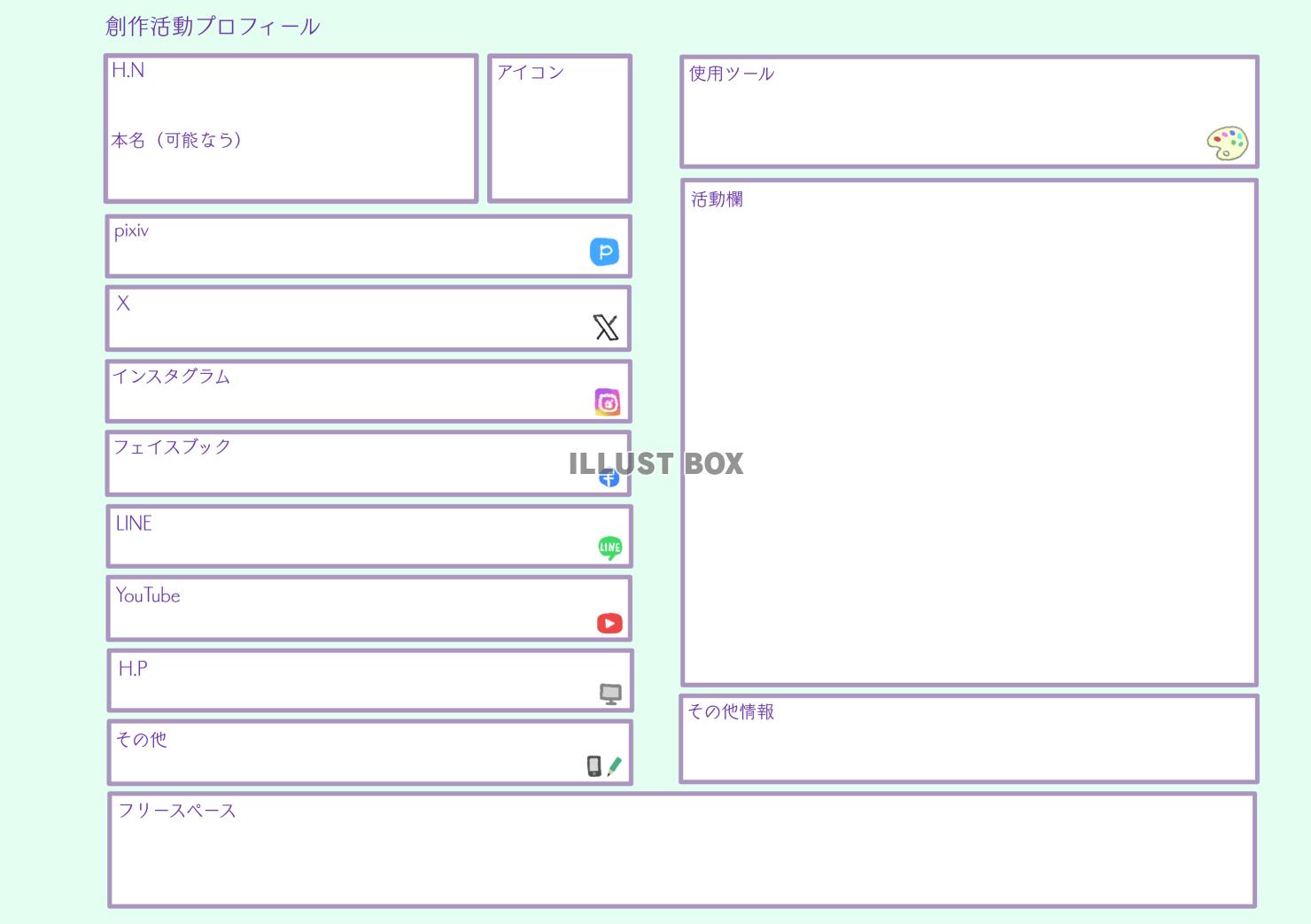
Task: Click inside the large 活動欄 area
Action: 968,443
